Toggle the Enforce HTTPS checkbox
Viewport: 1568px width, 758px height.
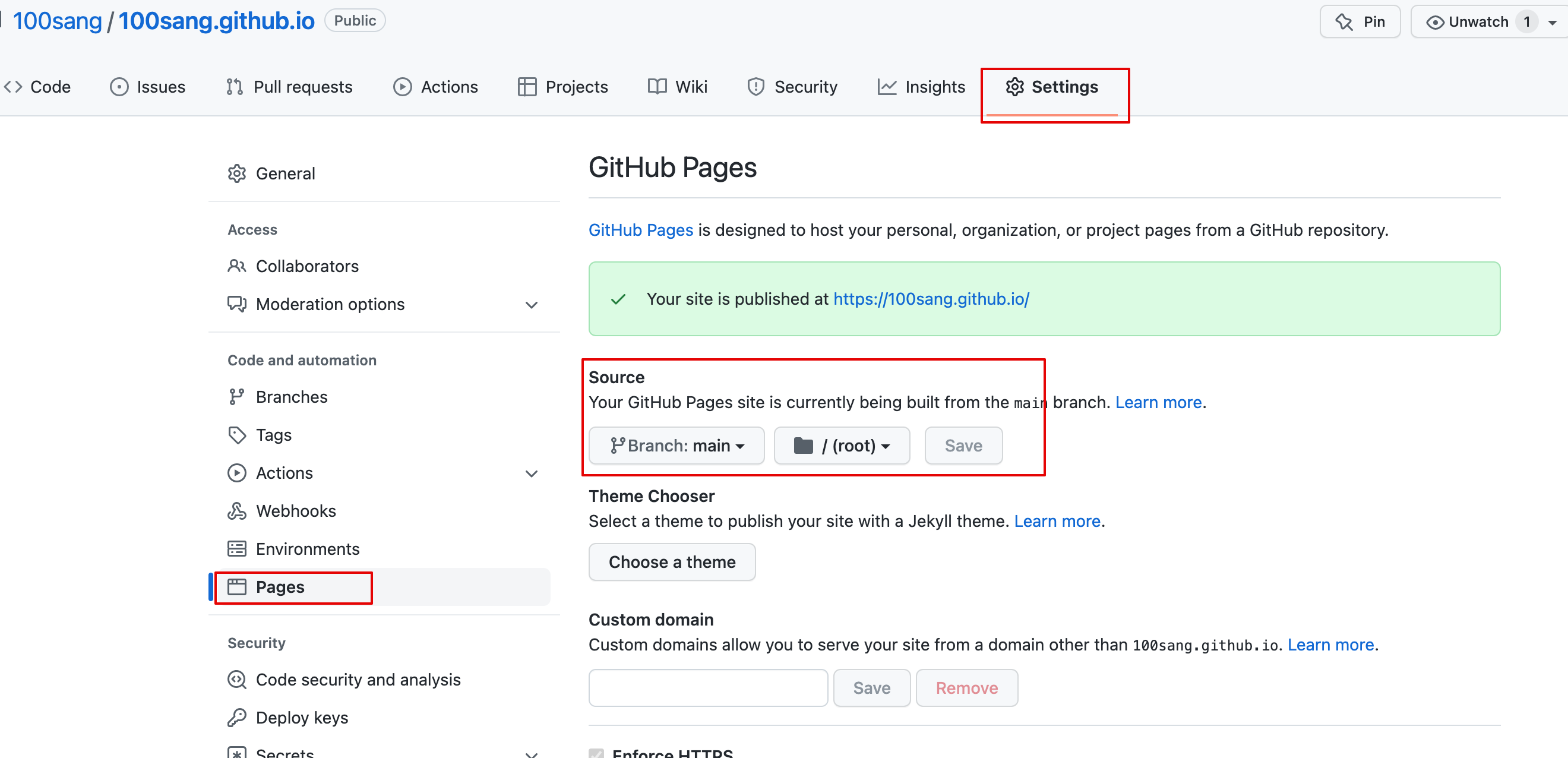point(596,753)
